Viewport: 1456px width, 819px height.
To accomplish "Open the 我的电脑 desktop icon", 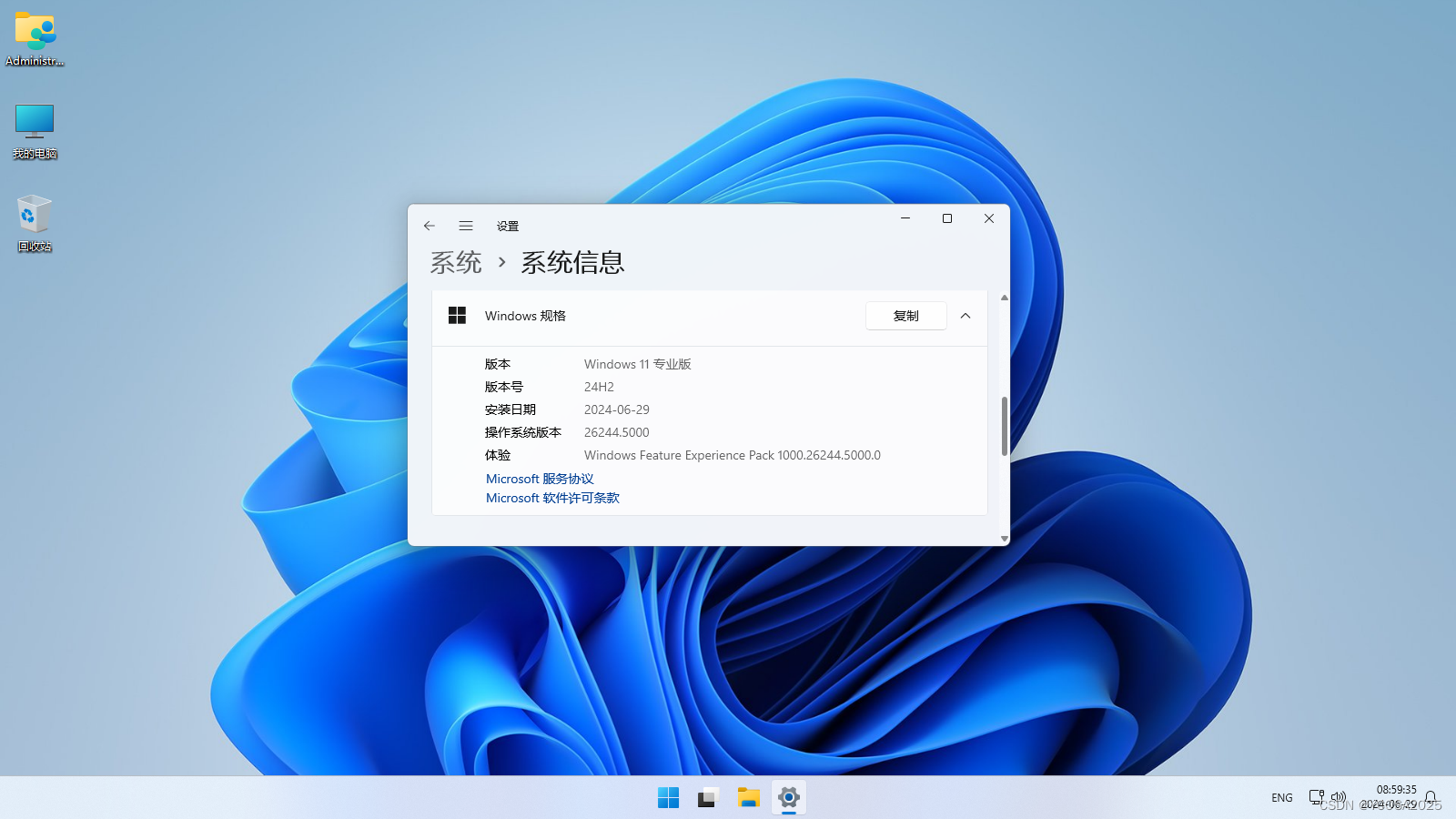I will (35, 131).
